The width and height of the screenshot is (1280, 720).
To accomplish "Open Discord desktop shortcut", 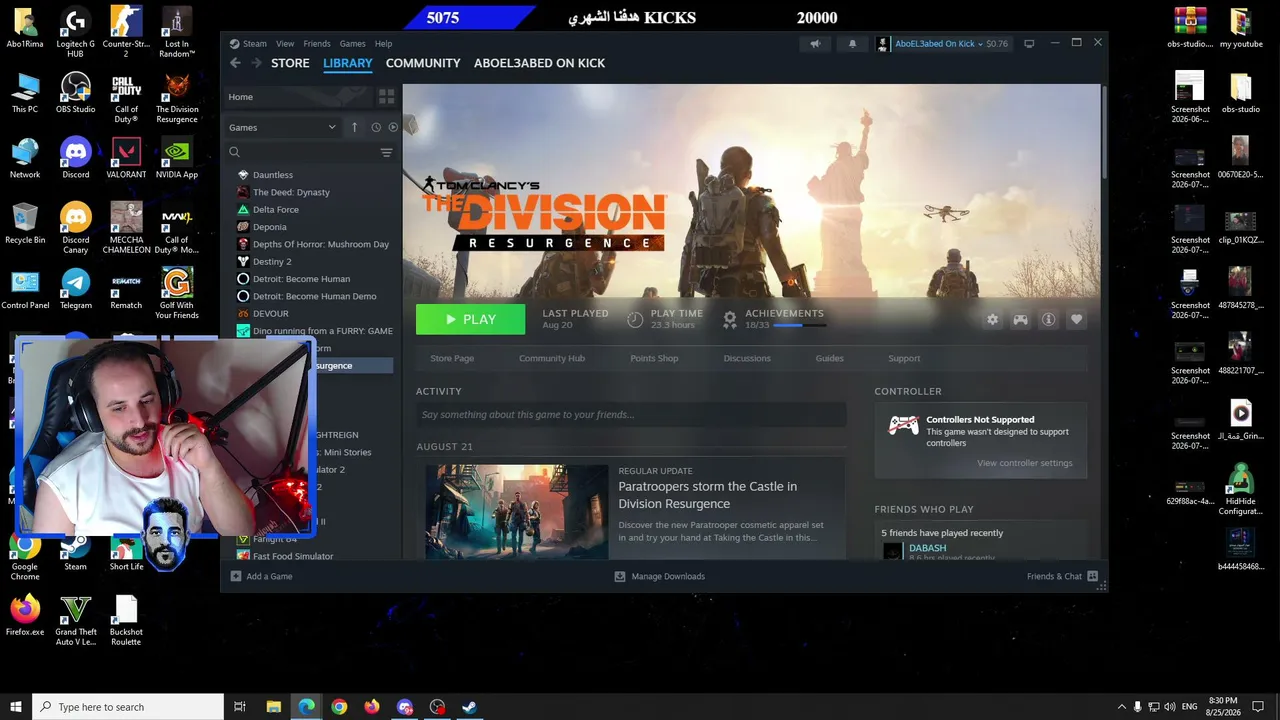I will click(x=75, y=158).
